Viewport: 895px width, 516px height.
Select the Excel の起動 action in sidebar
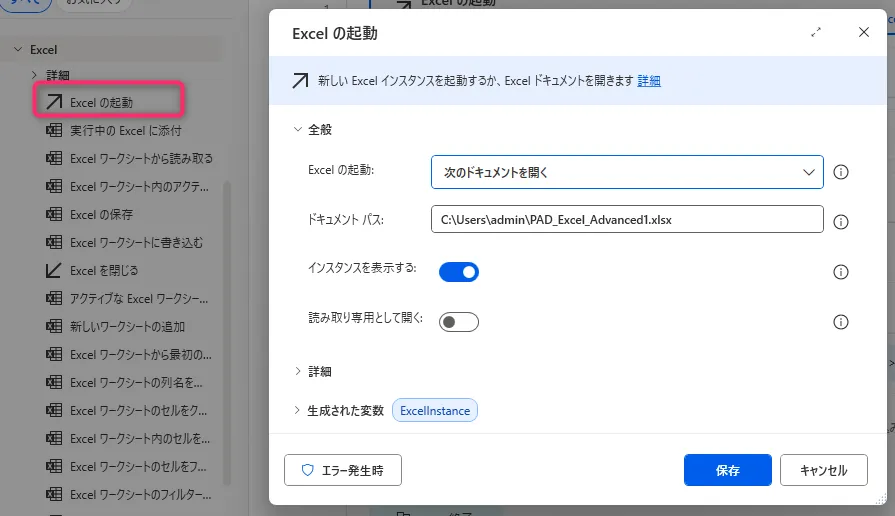click(101, 102)
